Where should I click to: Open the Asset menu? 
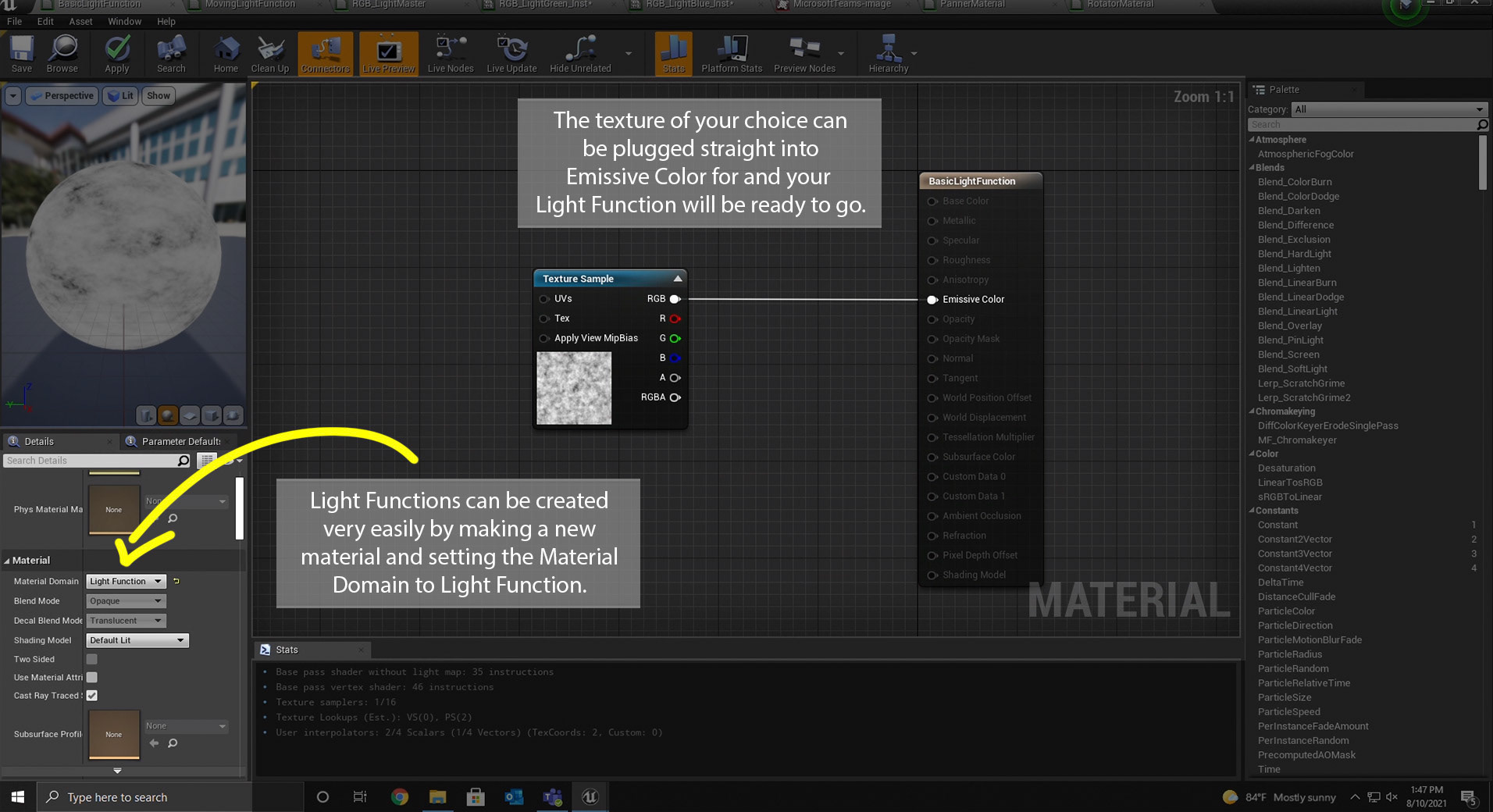point(80,22)
